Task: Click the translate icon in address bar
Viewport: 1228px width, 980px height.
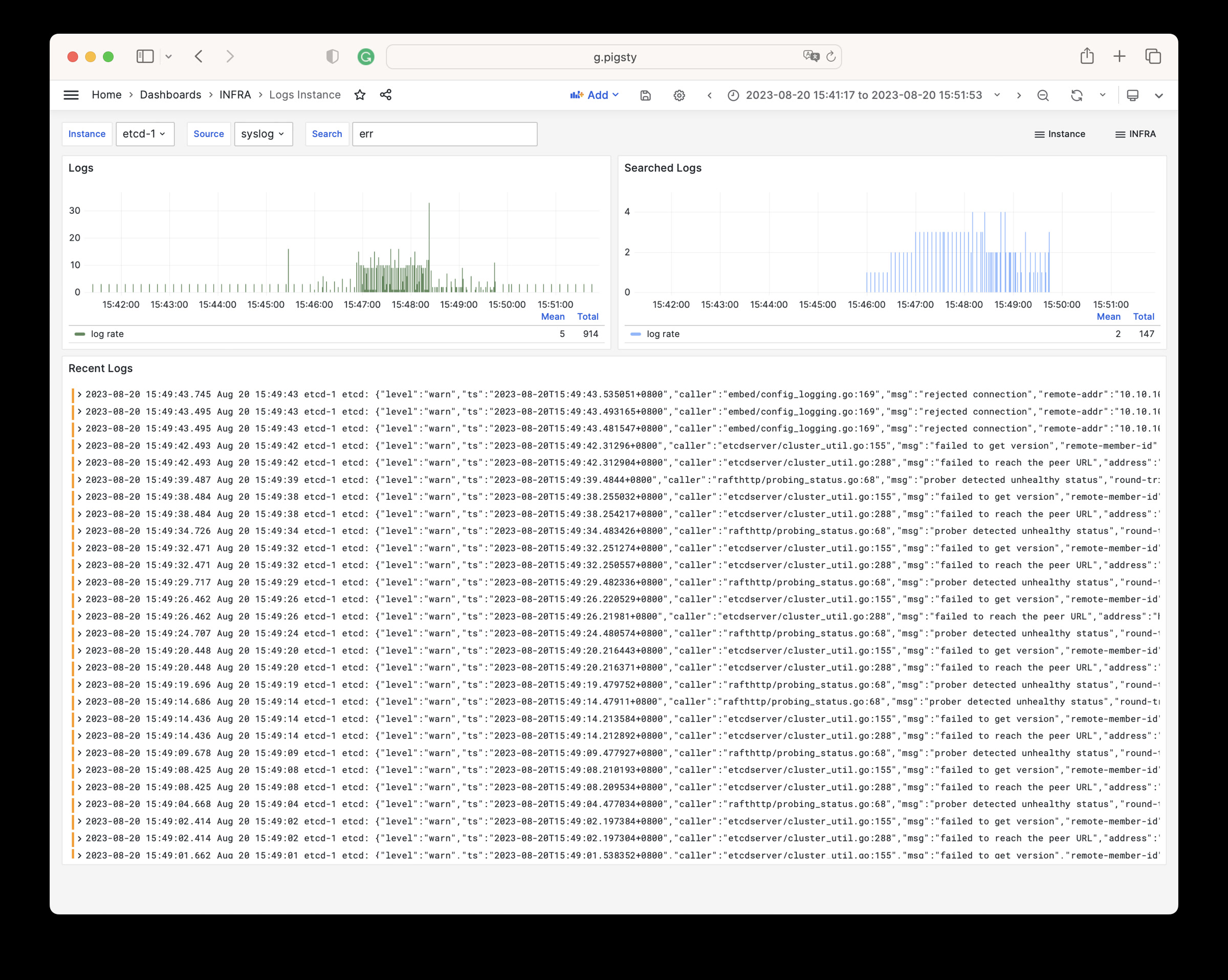Action: click(811, 56)
